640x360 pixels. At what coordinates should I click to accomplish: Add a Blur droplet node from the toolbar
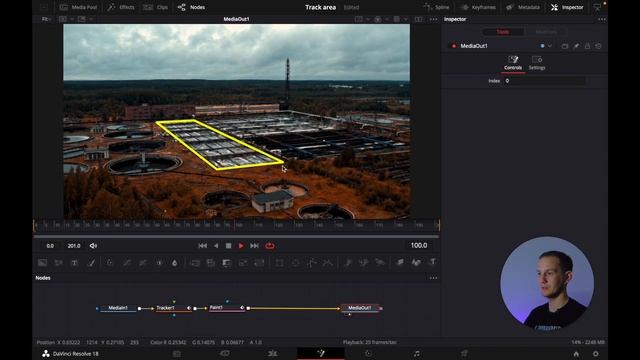(175, 262)
